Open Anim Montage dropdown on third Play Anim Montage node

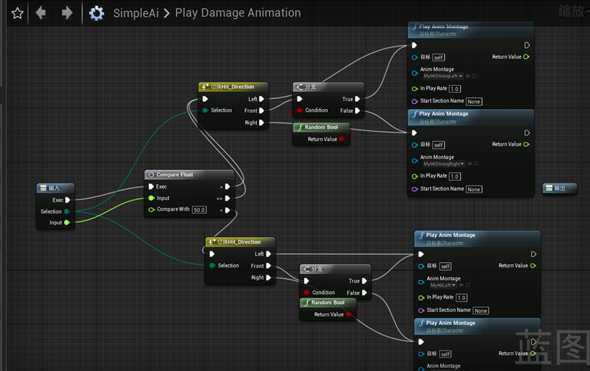click(444, 286)
